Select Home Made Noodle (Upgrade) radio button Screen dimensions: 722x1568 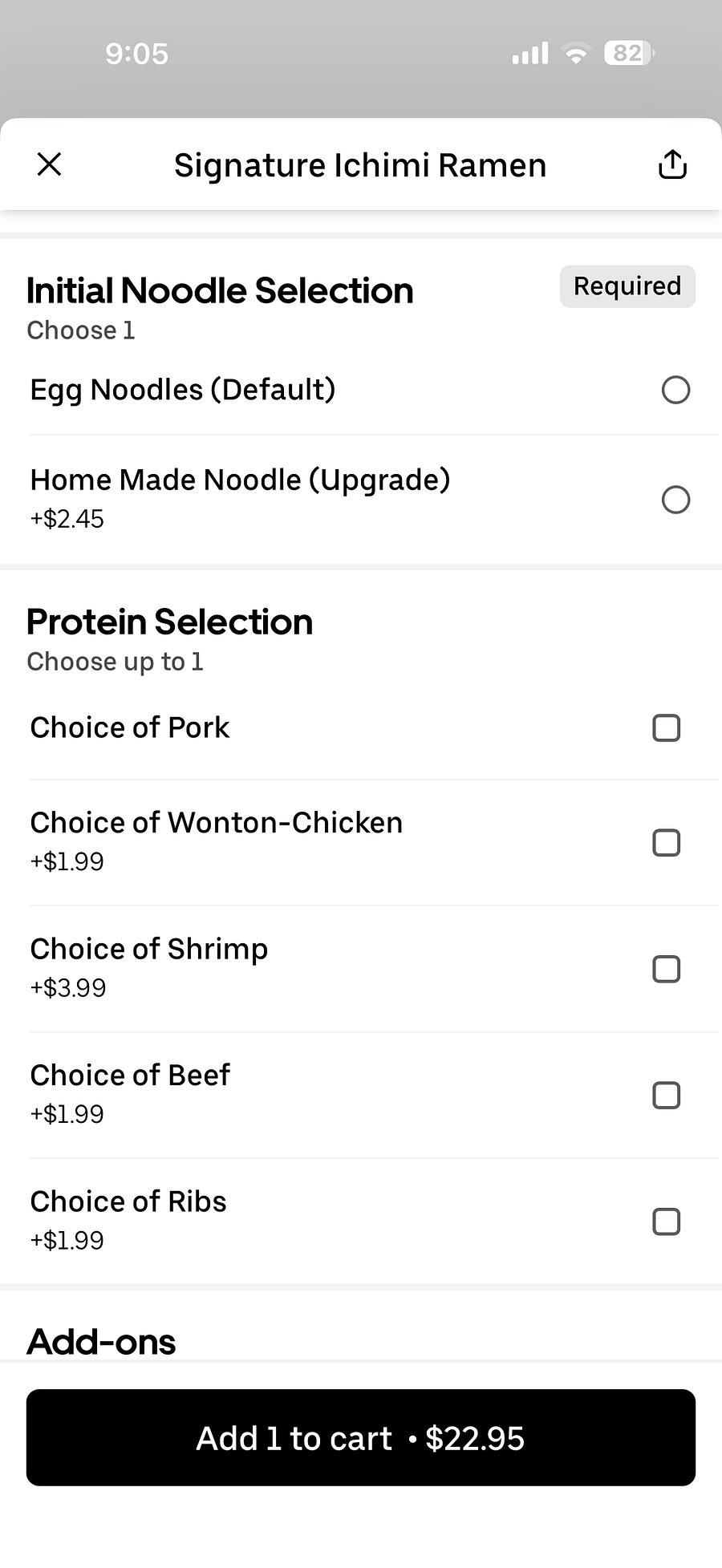[675, 500]
